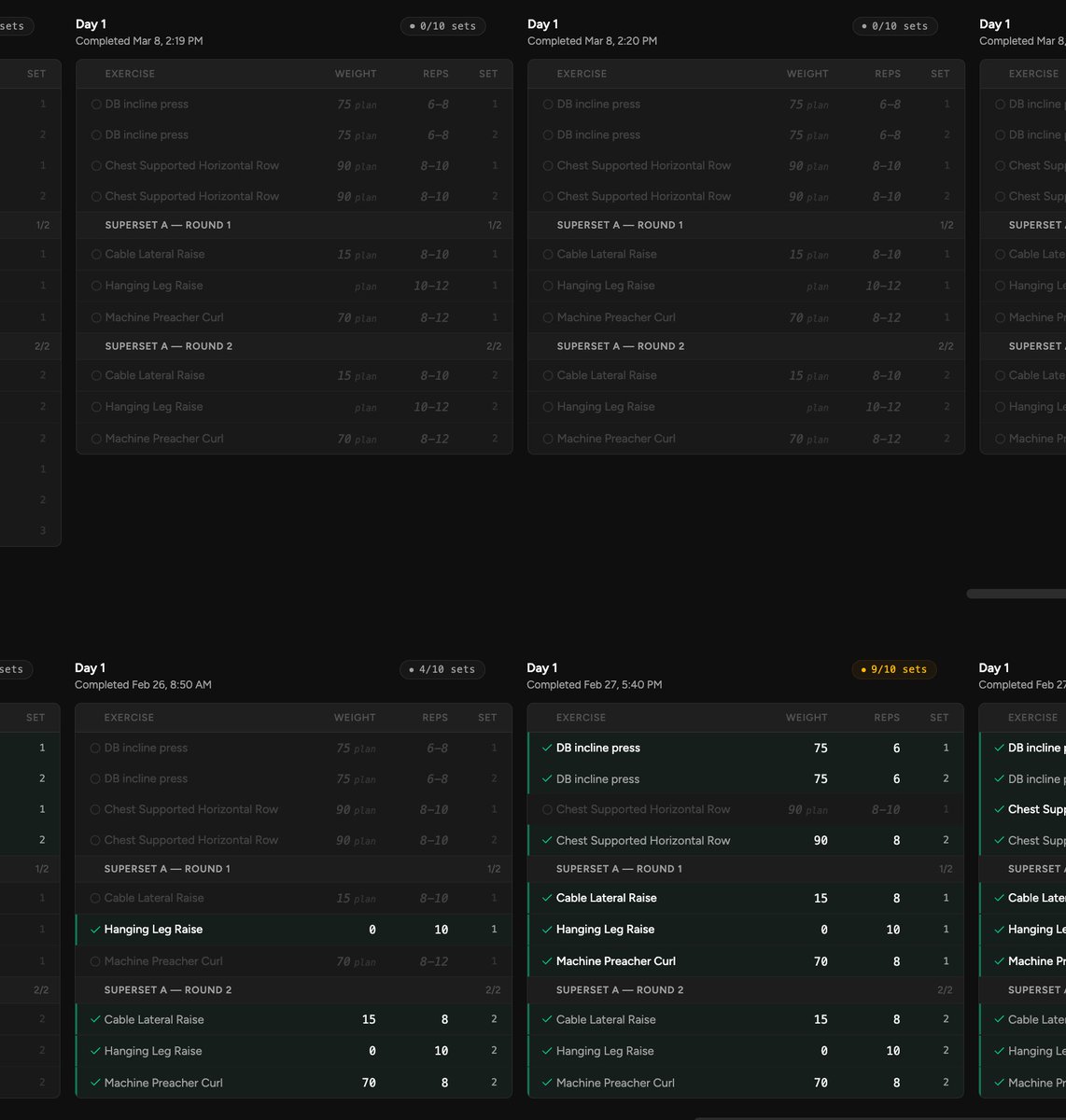The image size is (1066, 1120).
Task: Mark round 1 Machine Preacher Curl circle, Feb 26 card
Action: (95, 961)
